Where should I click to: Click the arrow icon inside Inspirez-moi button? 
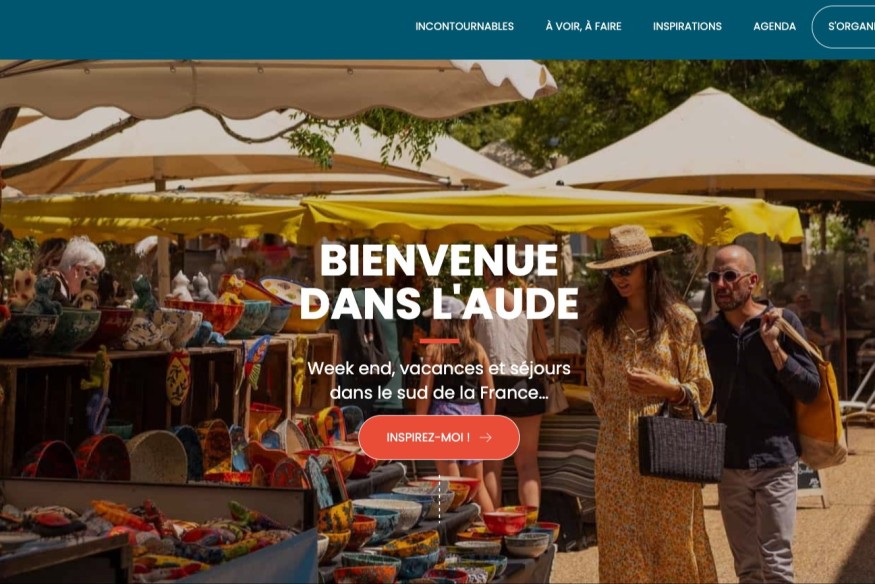[x=485, y=438]
